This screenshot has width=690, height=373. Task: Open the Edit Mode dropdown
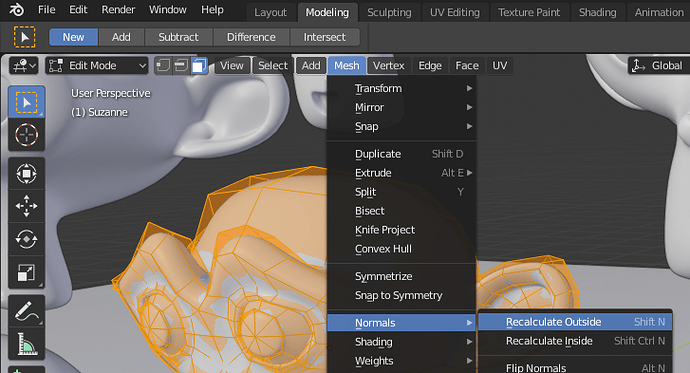(97, 66)
